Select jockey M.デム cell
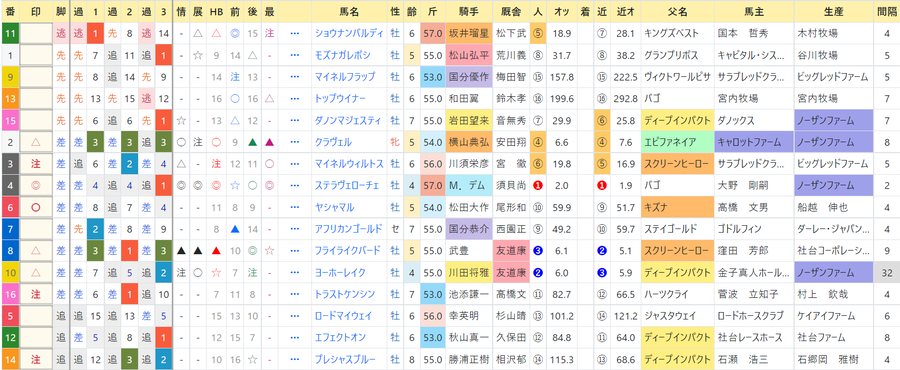 click(x=469, y=186)
